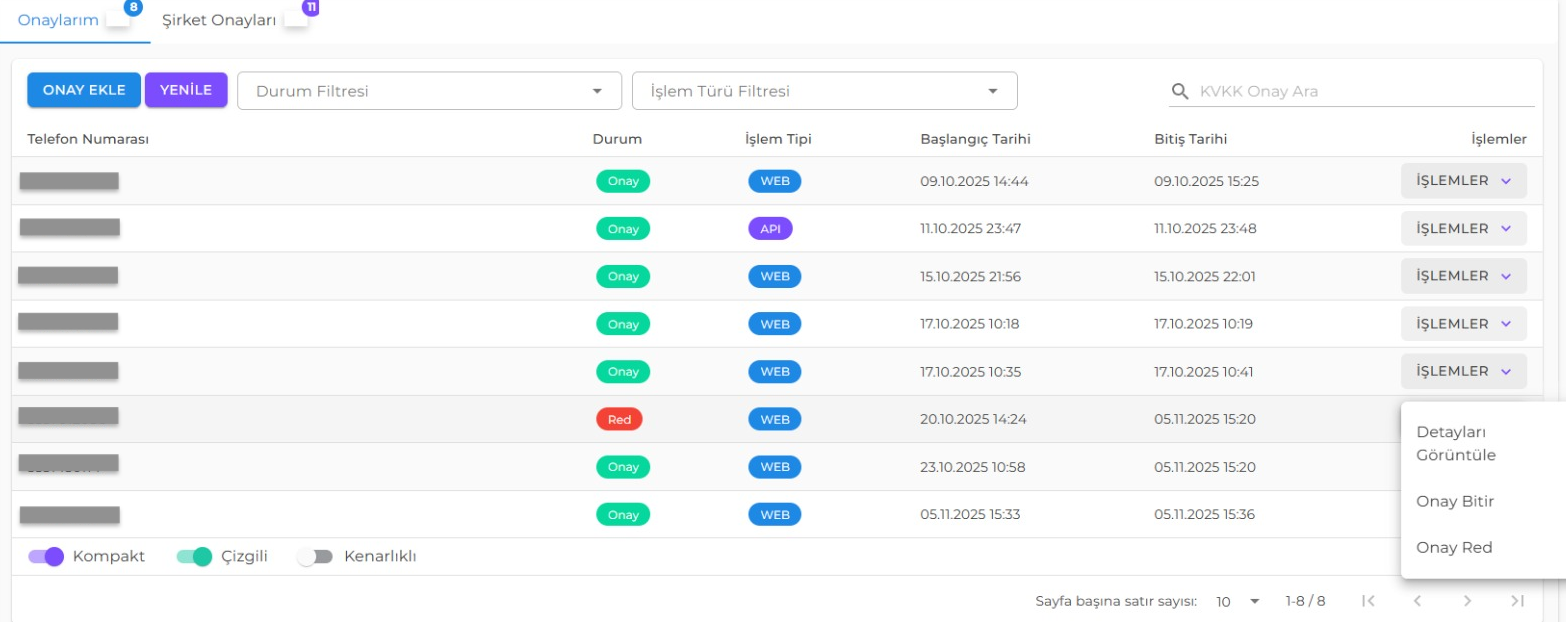Viewport: 1566px width, 622px height.
Task: Sort by Bitiş Tarihi column header
Action: point(1190,139)
